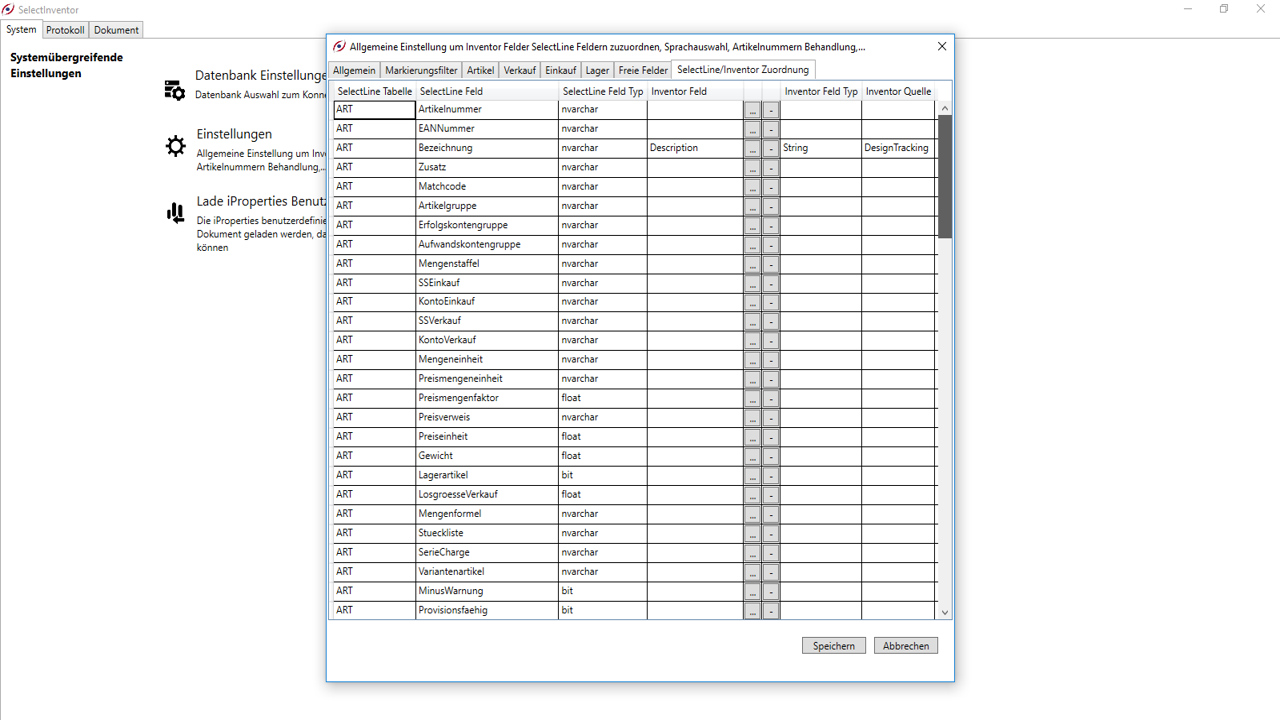Switch to the Lager tab
Viewport: 1280px width, 720px height.
pos(597,71)
